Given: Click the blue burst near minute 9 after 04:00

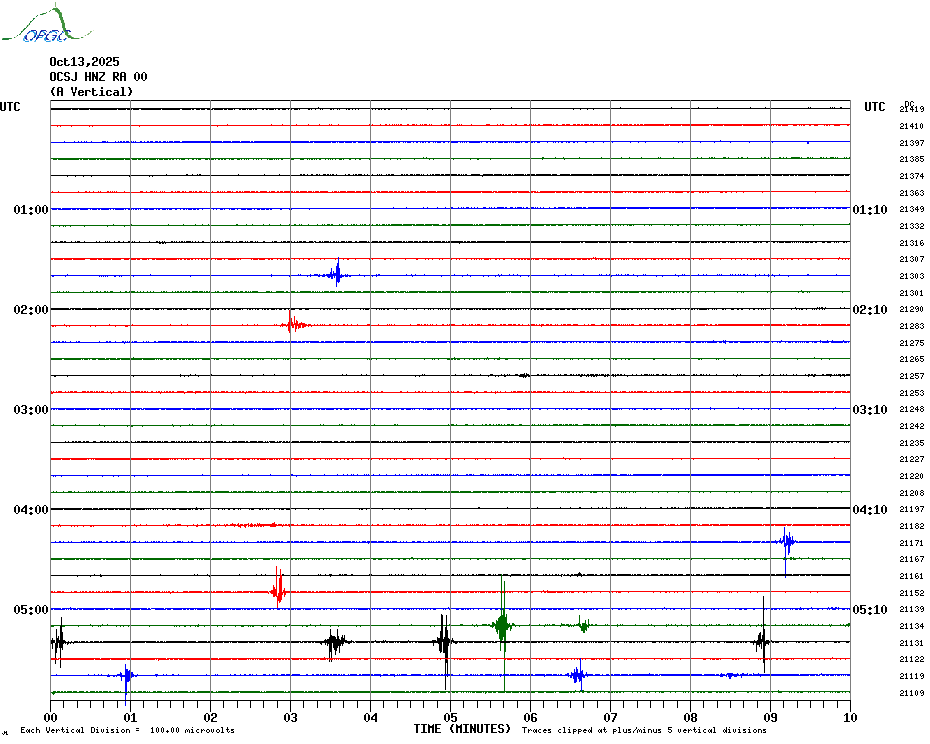Looking at the screenshot, I should click(x=787, y=542).
